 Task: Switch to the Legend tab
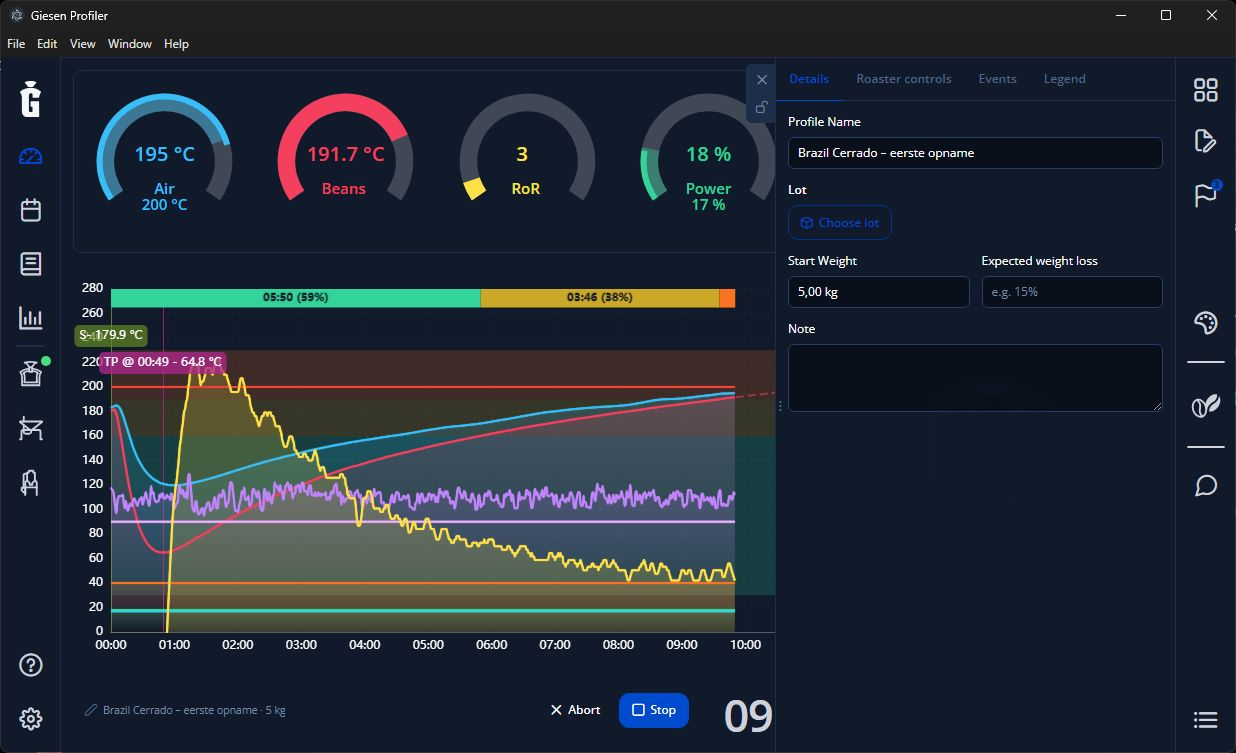tap(1064, 79)
